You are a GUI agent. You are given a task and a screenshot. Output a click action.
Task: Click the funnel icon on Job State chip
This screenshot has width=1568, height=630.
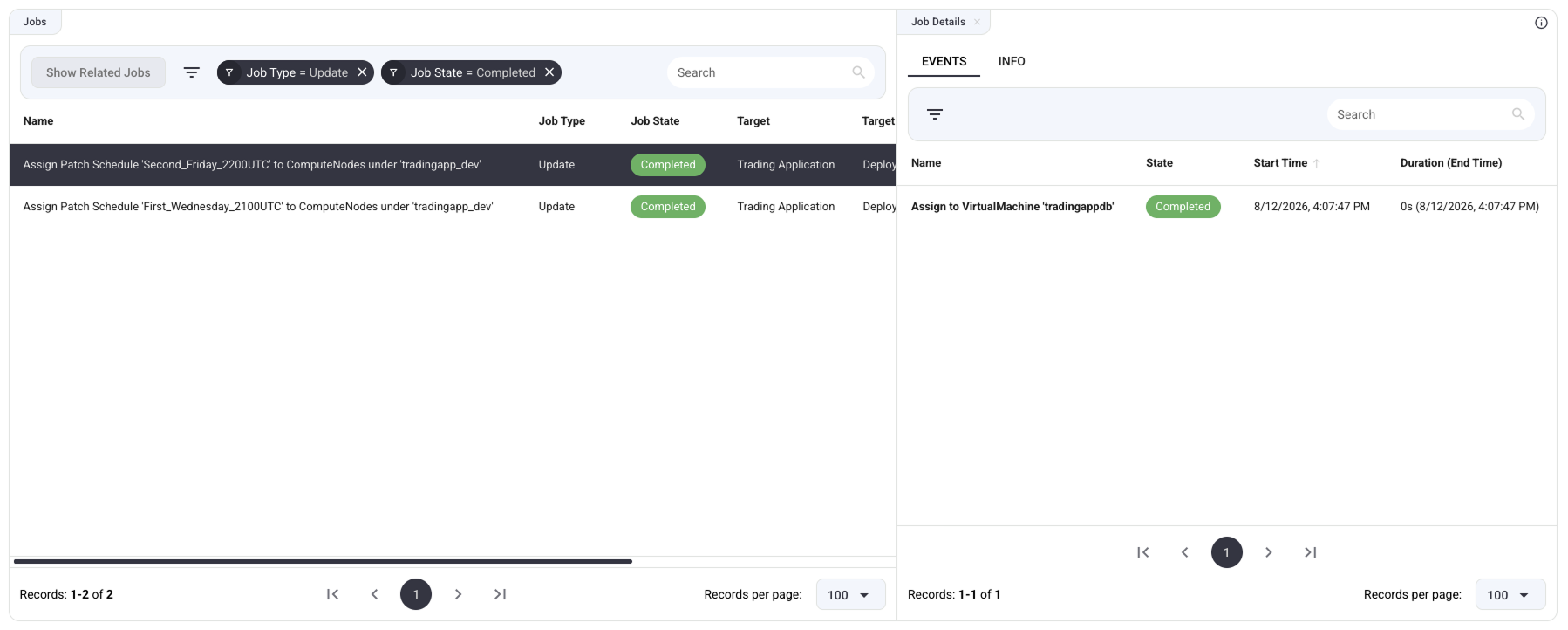tap(393, 72)
